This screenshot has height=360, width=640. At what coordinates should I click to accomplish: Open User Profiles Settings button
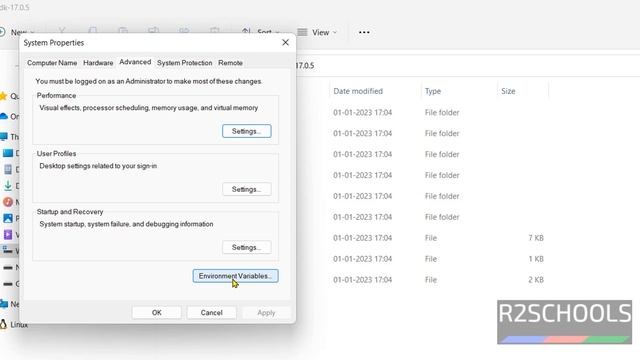coord(247,189)
